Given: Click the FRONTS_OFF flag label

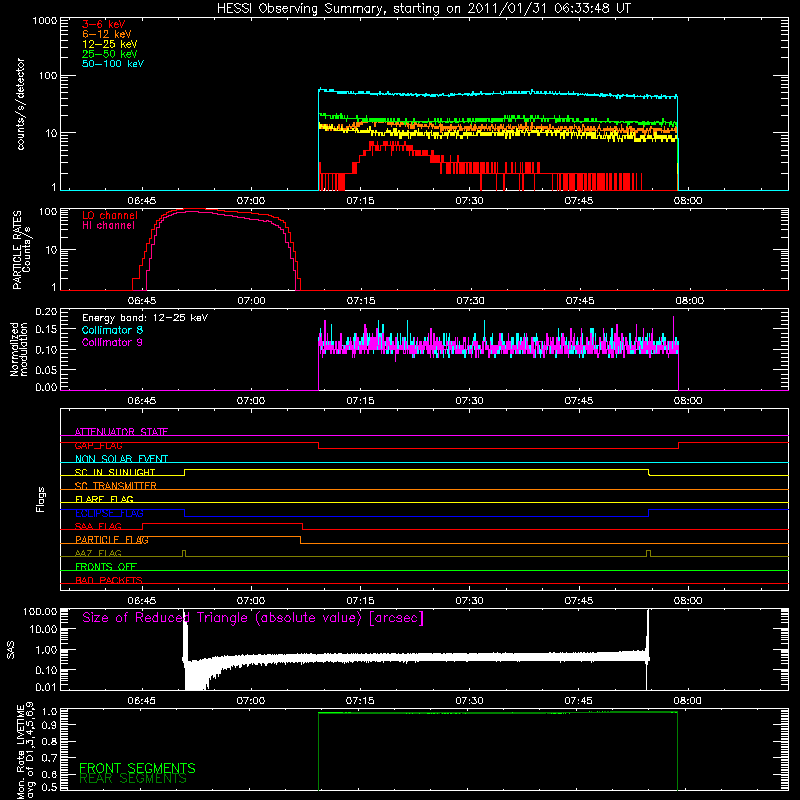Looking at the screenshot, I should click(106, 567).
